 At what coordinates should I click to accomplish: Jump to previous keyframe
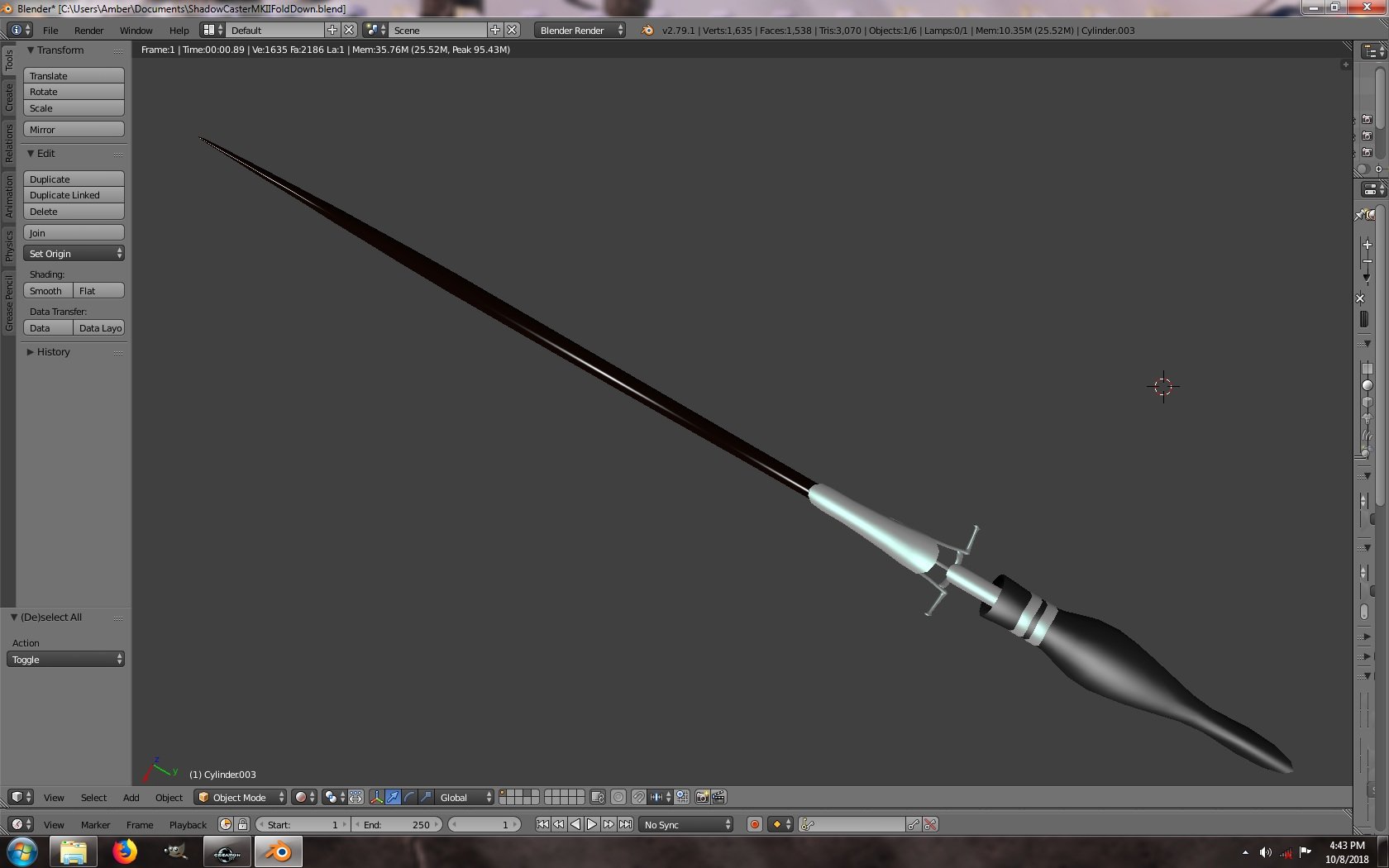click(559, 824)
